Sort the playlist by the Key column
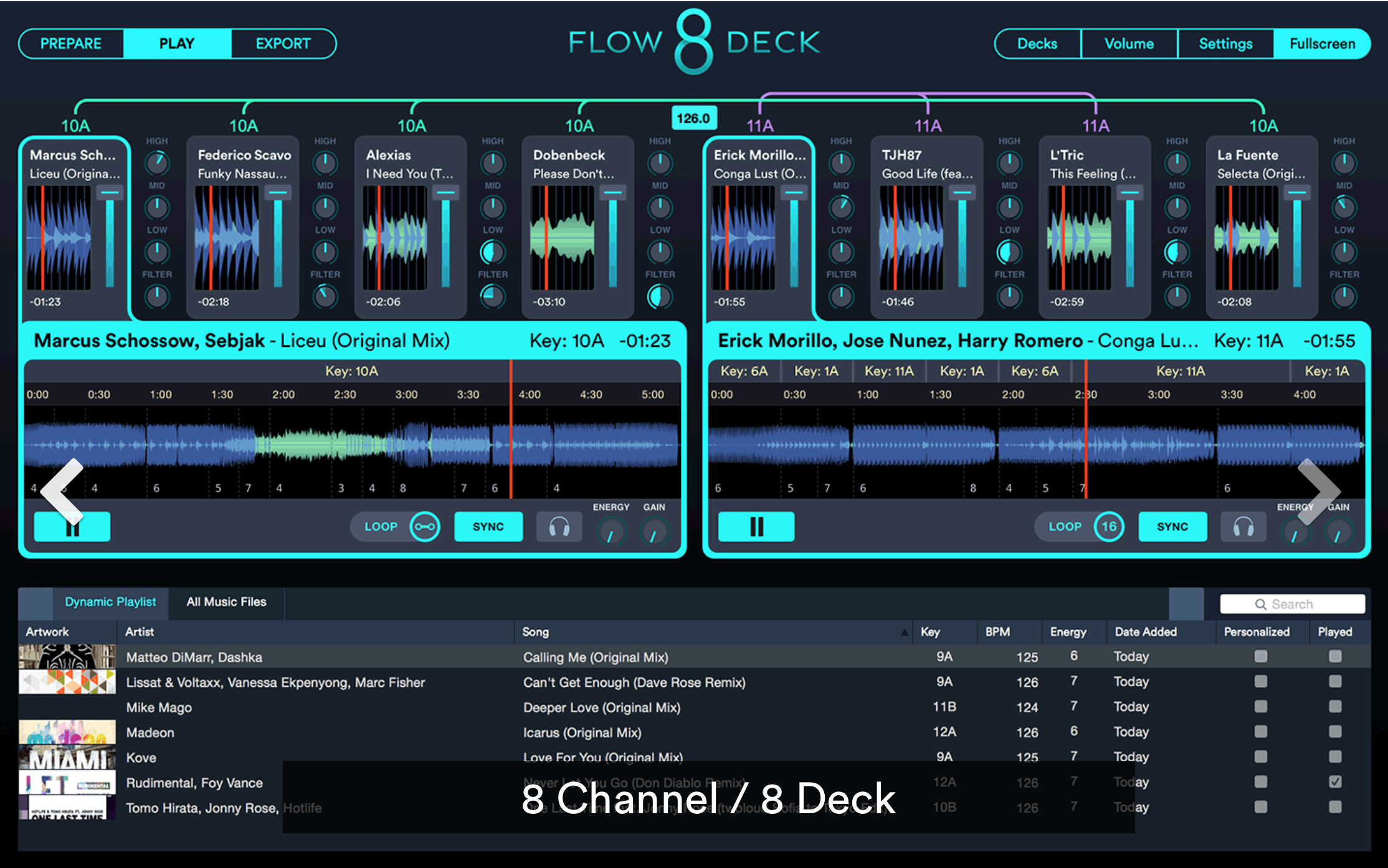This screenshot has width=1388, height=868. tap(931, 631)
